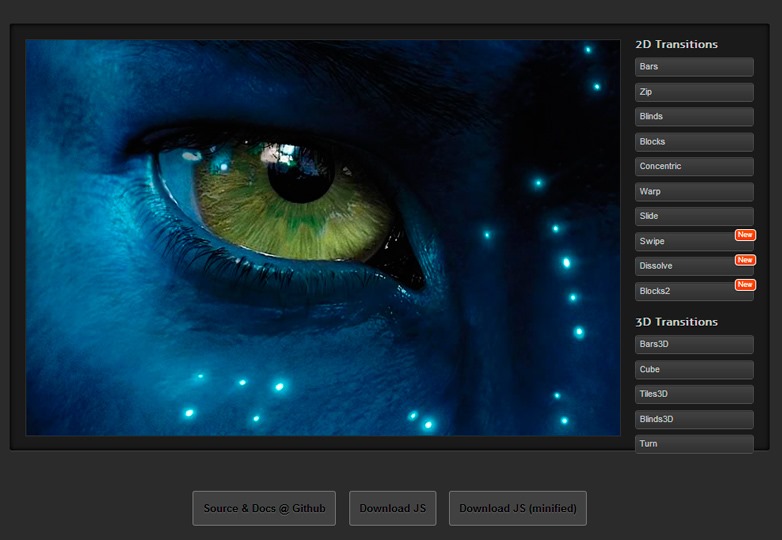This screenshot has width=782, height=540.
Task: Apply the Cube 3D transition
Action: (694, 370)
